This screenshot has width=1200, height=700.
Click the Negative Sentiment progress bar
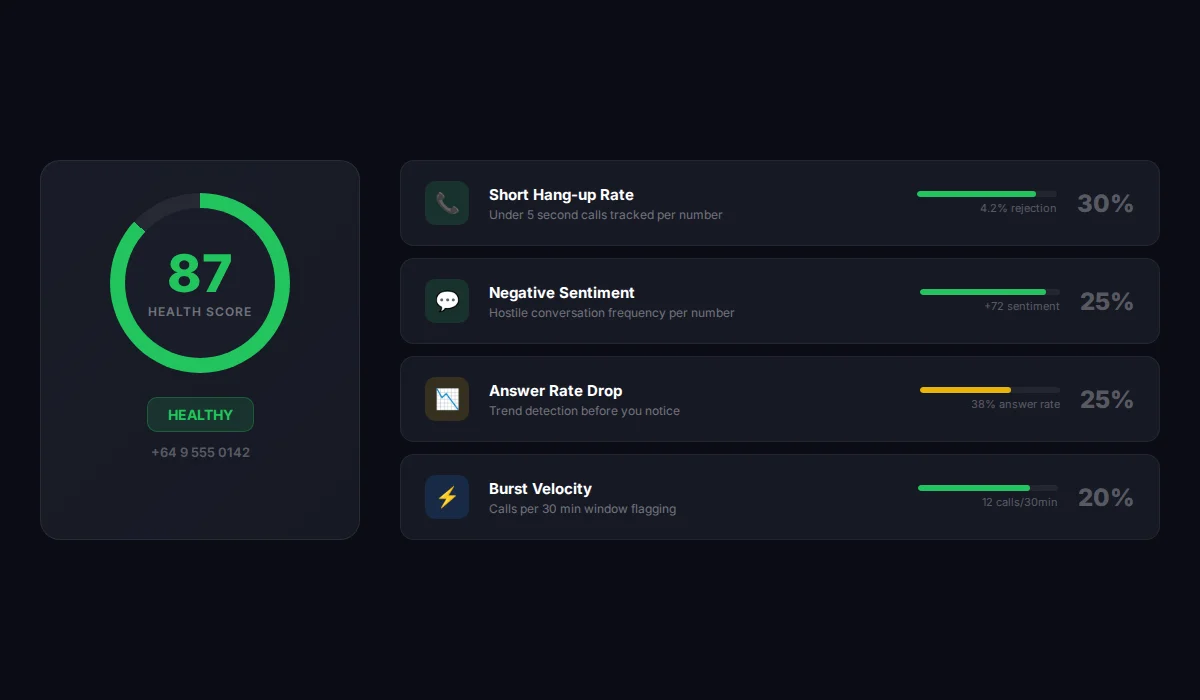coord(985,292)
